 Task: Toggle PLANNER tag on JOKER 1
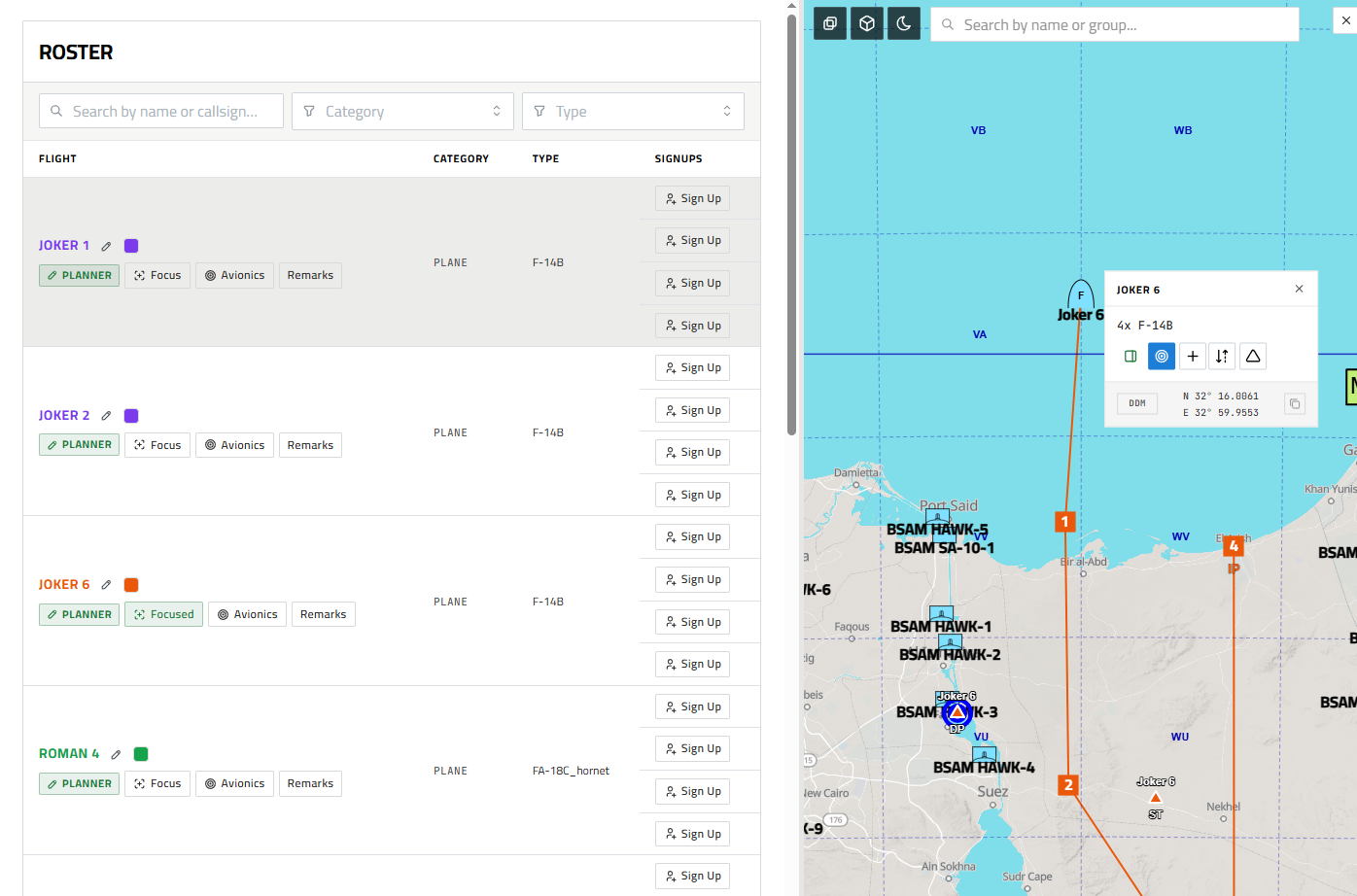pyautogui.click(x=79, y=276)
